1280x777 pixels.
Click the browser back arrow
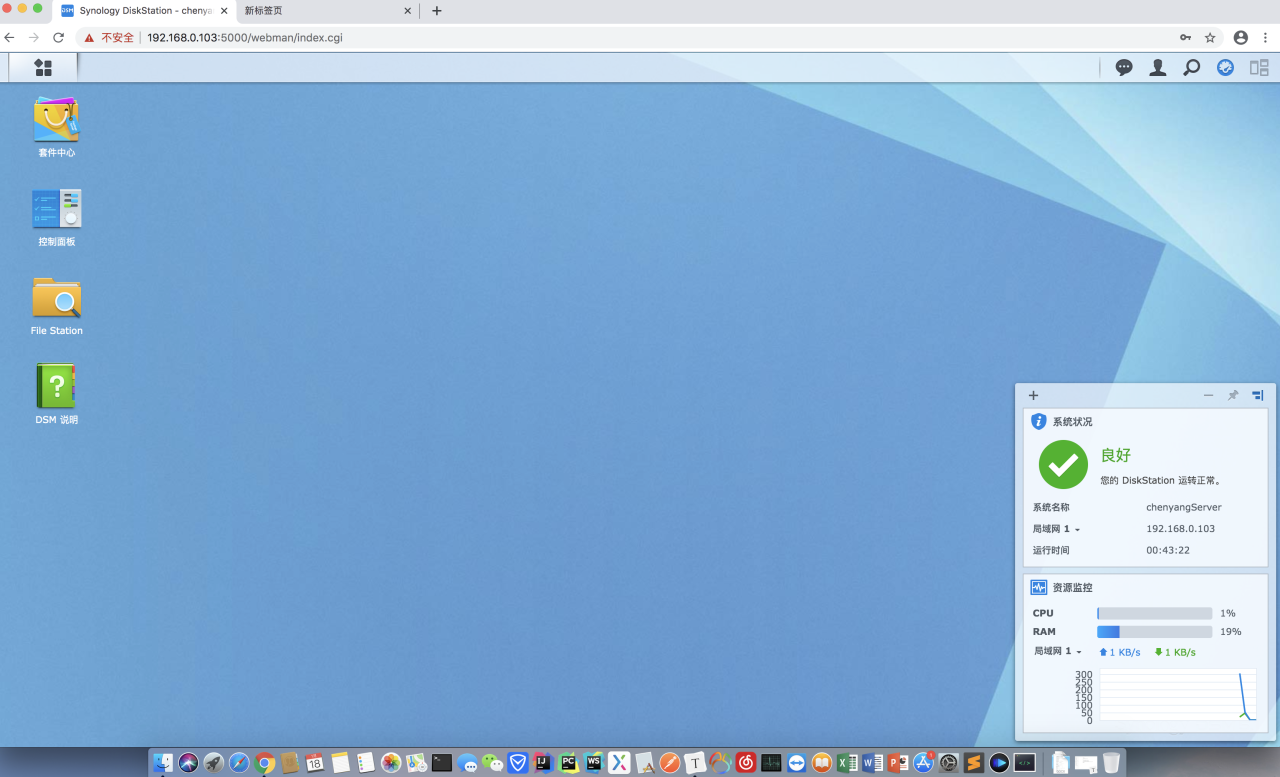[x=10, y=38]
